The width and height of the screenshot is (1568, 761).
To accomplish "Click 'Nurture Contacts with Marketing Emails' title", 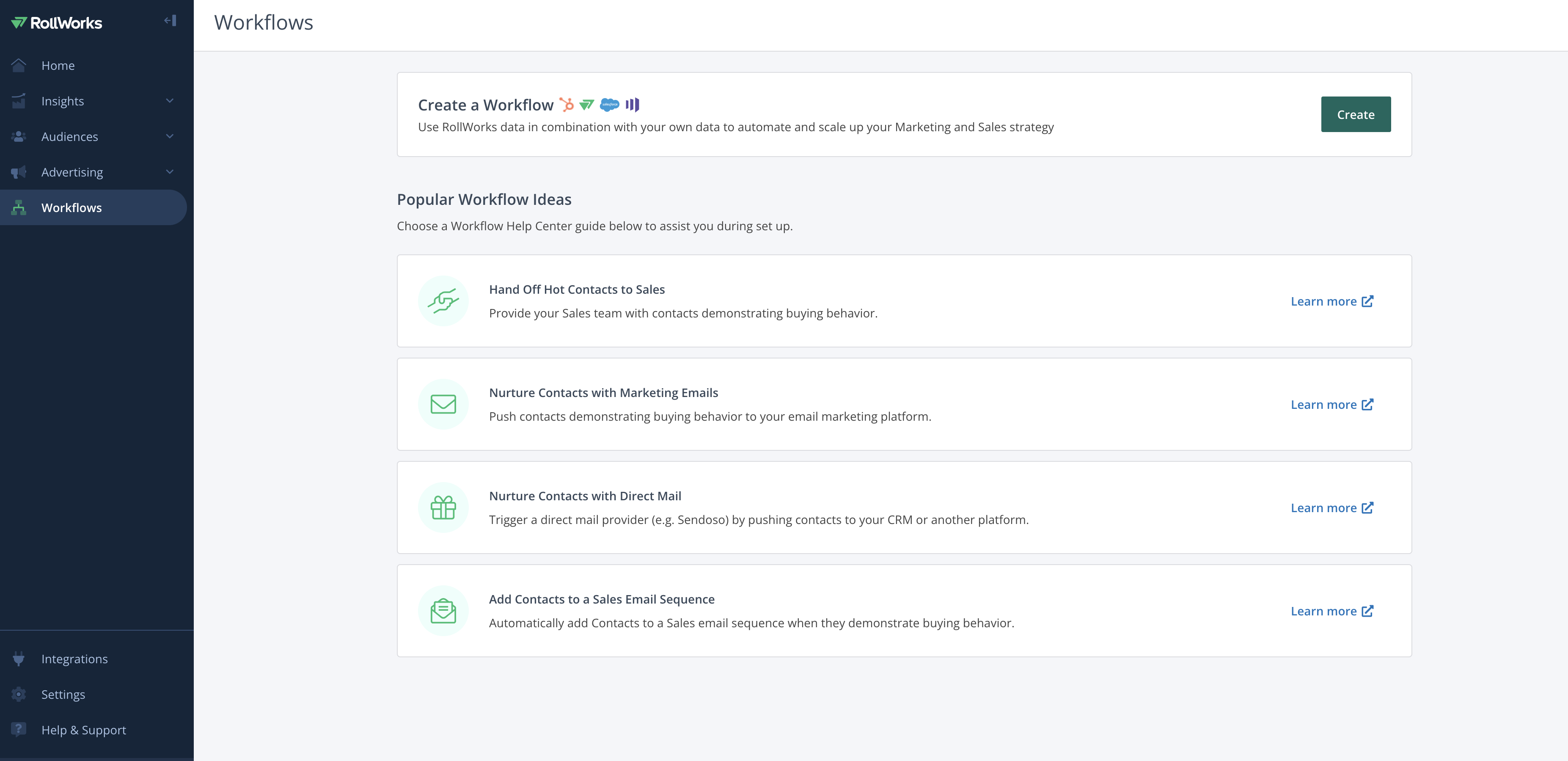I will click(603, 393).
